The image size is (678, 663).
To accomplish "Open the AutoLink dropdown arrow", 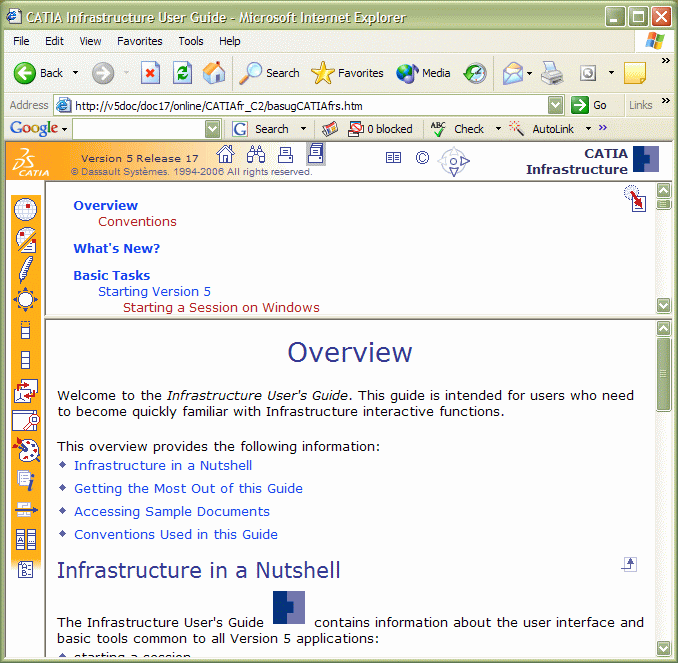I will (x=588, y=128).
